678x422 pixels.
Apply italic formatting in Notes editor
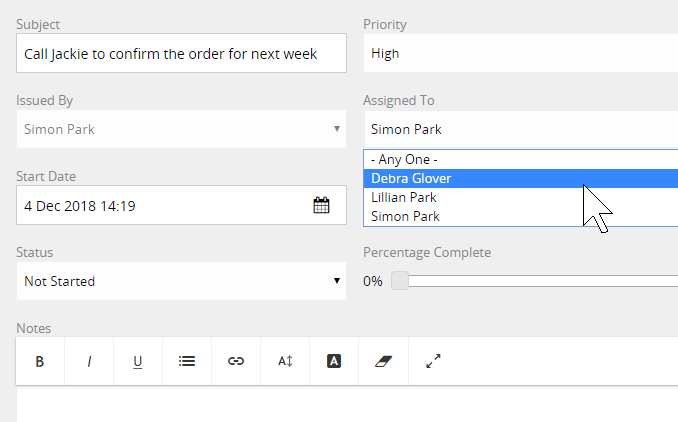pos(89,361)
